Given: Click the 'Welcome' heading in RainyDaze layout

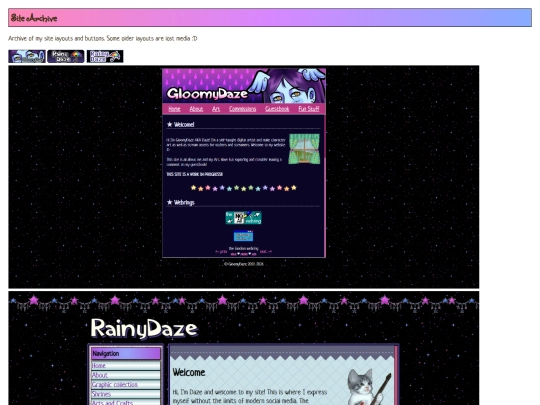Looking at the screenshot, I should (189, 372).
